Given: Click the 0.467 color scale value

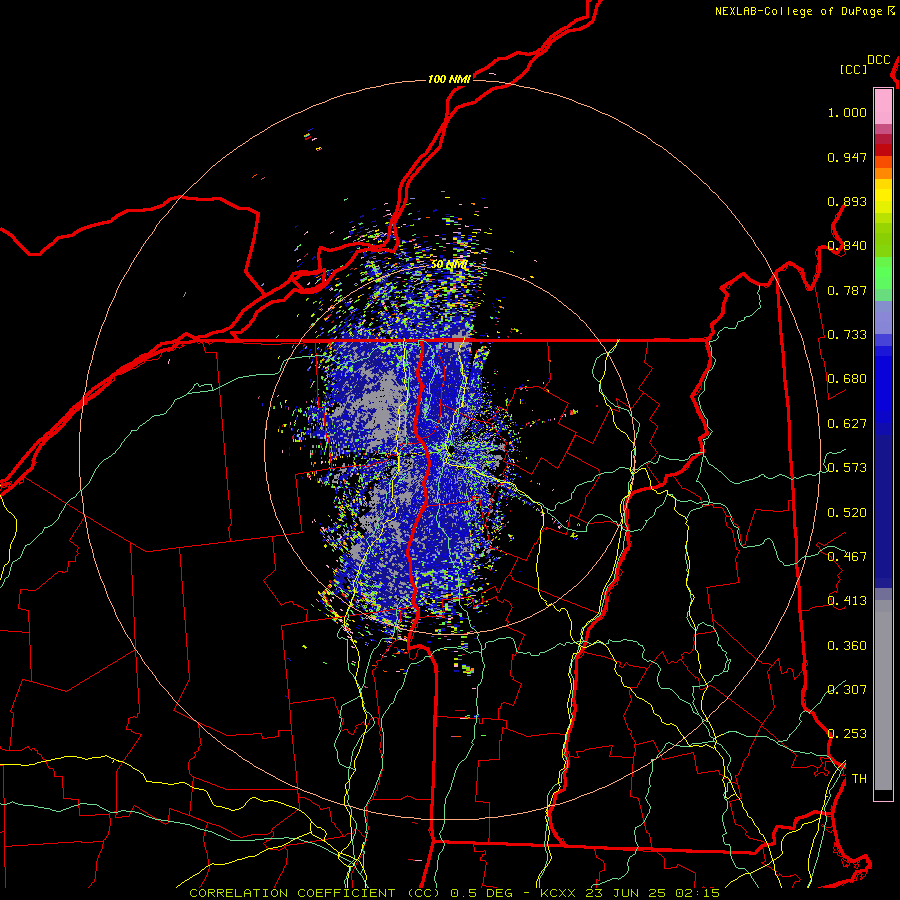Looking at the screenshot, I should 847,557.
